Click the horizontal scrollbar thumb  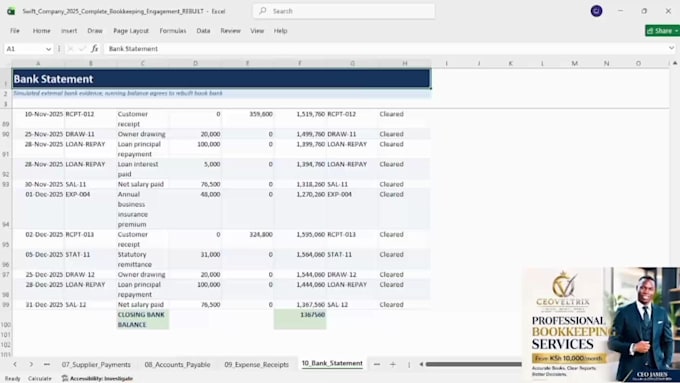(473, 364)
